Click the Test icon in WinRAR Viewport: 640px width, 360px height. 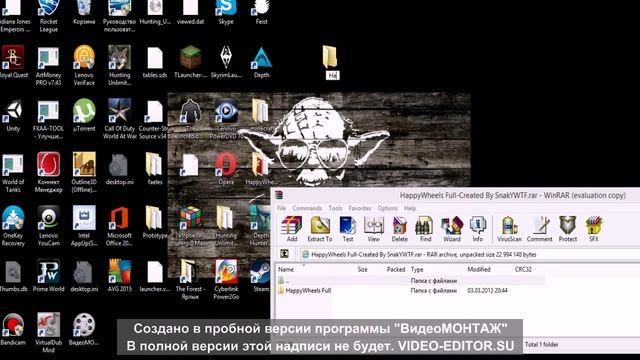(x=347, y=229)
